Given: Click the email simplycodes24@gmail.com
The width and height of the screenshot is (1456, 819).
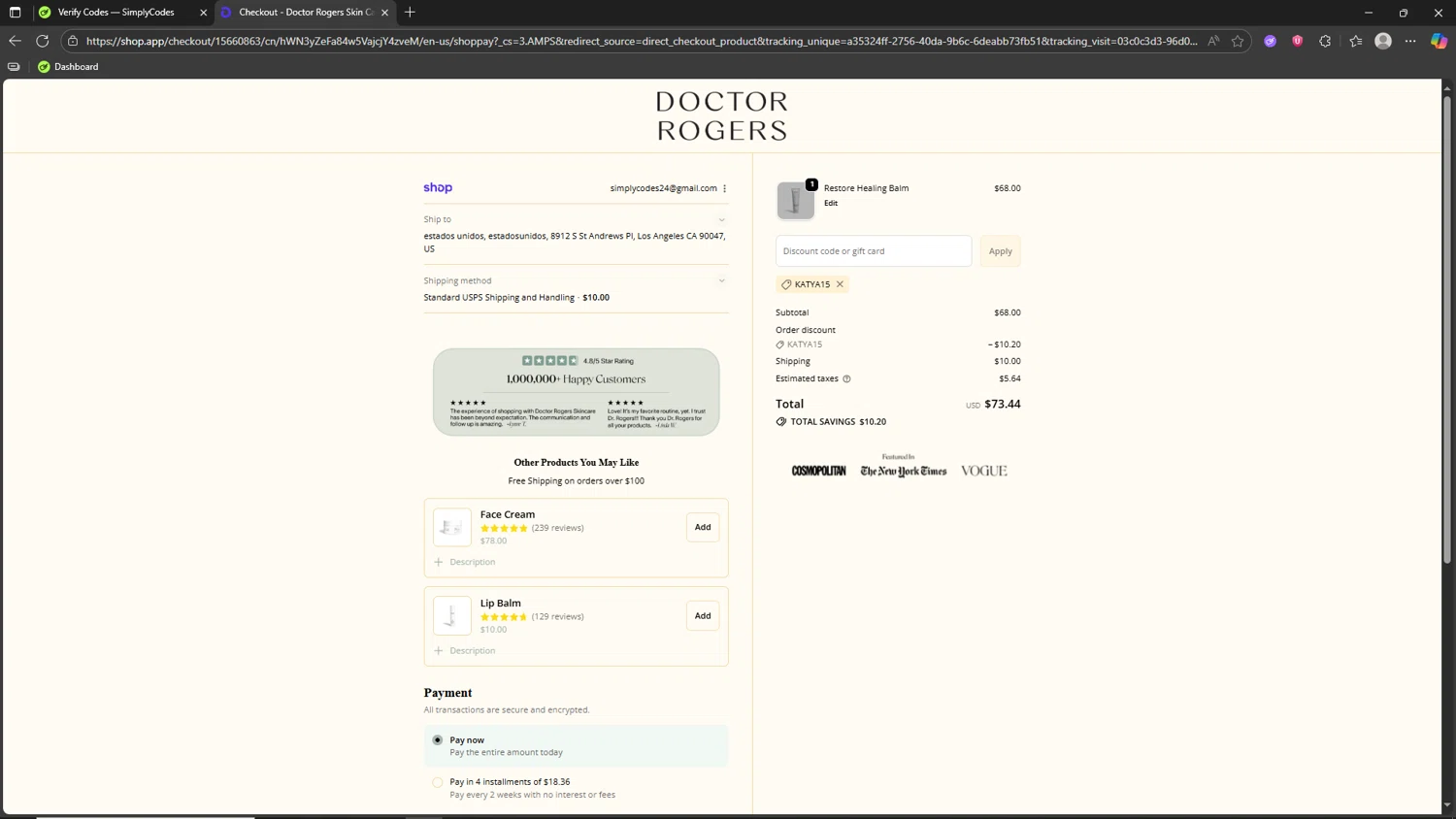Looking at the screenshot, I should point(663,188).
